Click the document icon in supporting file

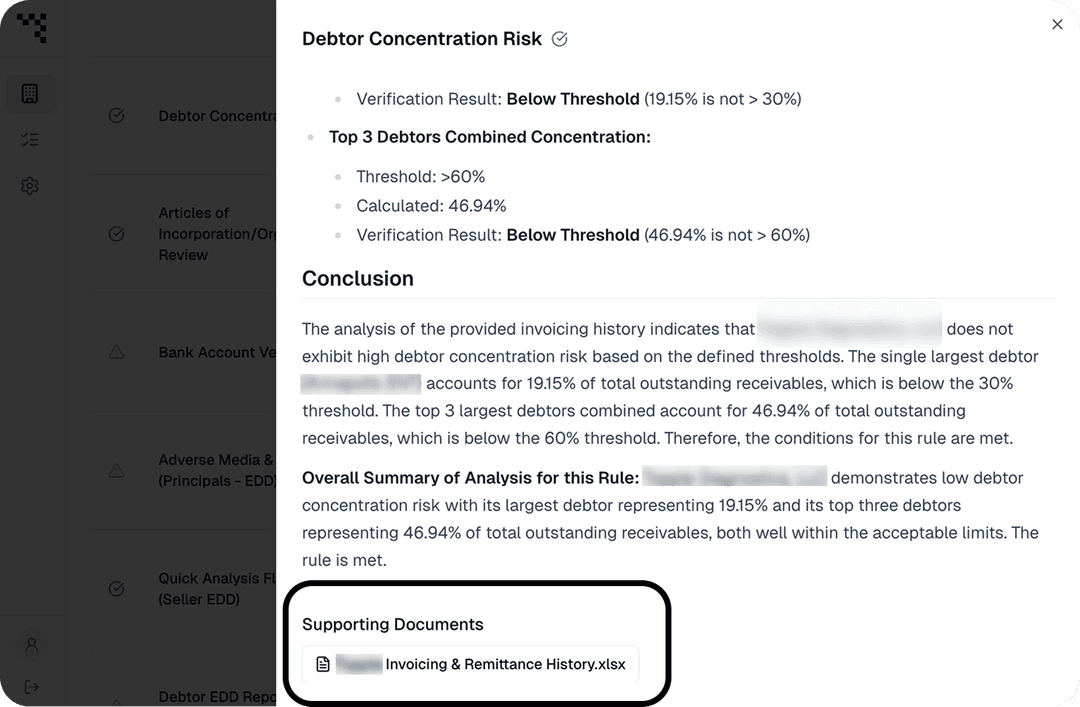tap(323, 664)
